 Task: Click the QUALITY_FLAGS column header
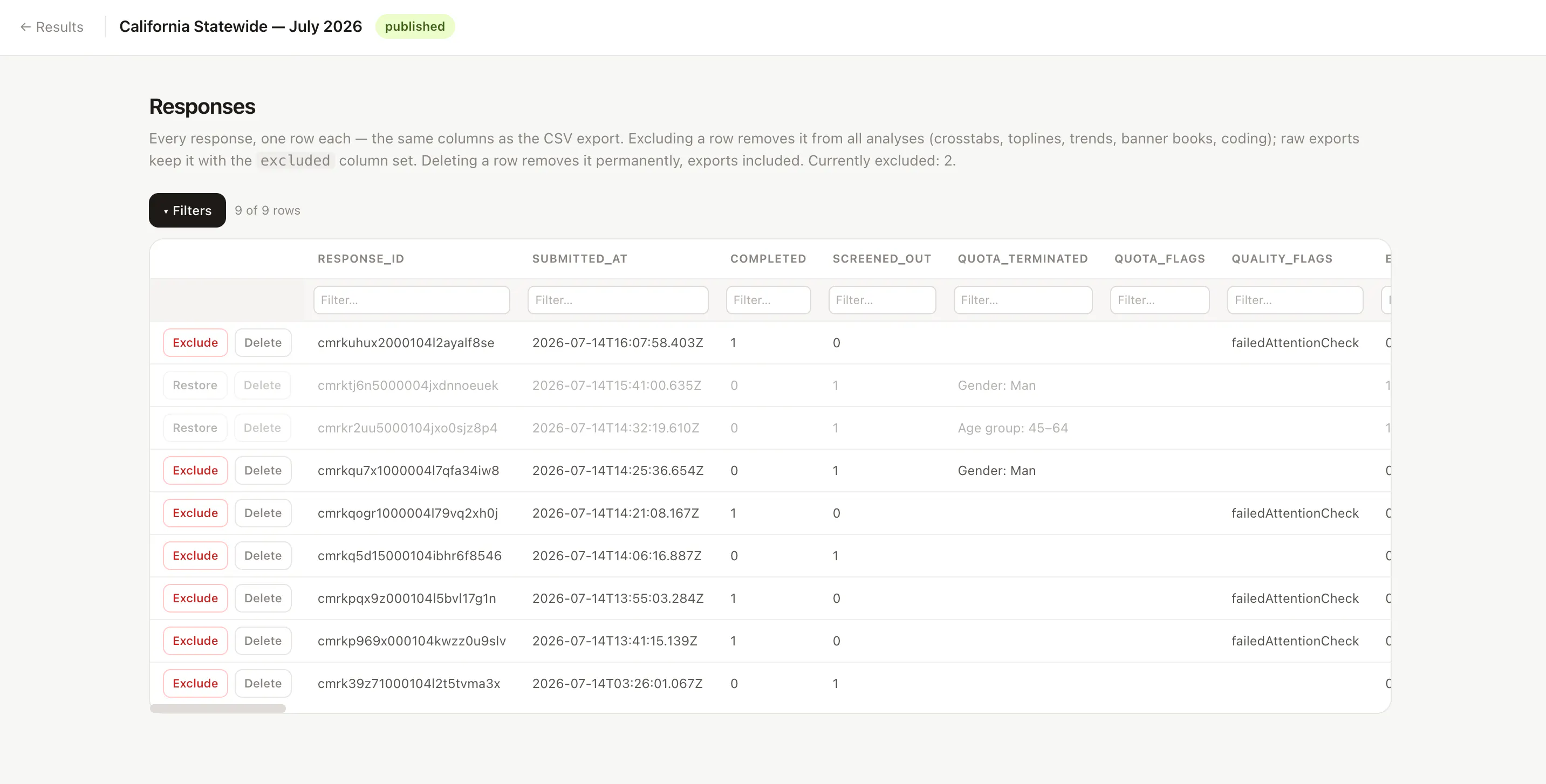click(x=1282, y=258)
